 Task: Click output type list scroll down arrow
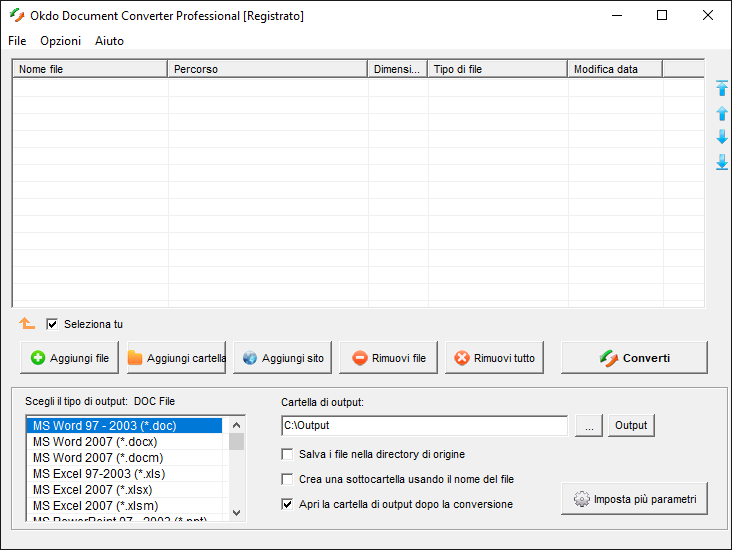tap(237, 513)
